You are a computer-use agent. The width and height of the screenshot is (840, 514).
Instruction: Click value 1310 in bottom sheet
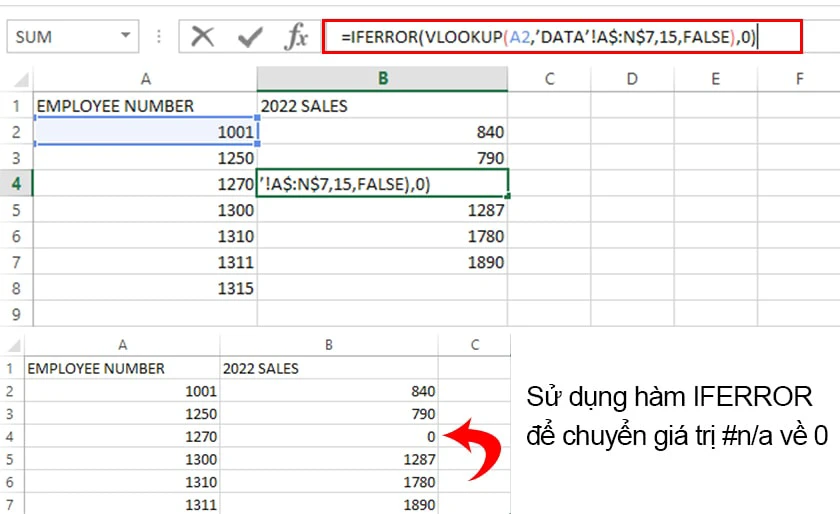click(122, 482)
